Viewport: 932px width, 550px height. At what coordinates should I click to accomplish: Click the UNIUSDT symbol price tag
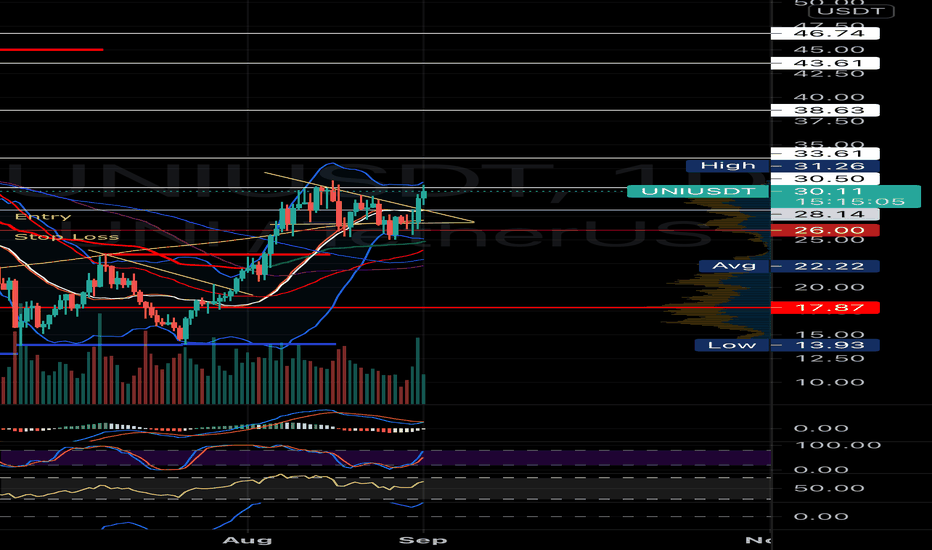pos(698,191)
